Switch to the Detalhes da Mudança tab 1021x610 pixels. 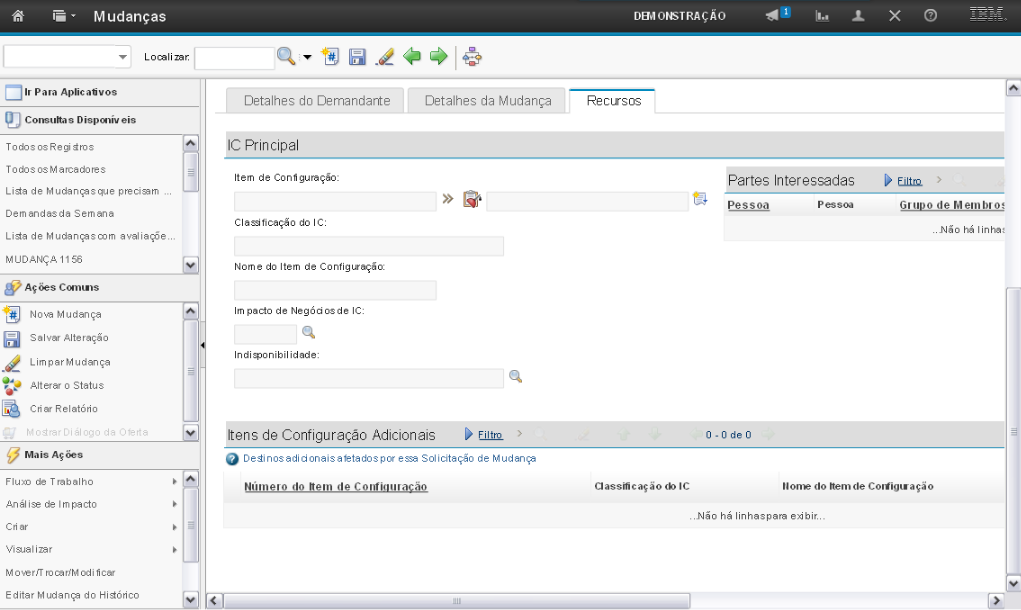click(x=487, y=101)
